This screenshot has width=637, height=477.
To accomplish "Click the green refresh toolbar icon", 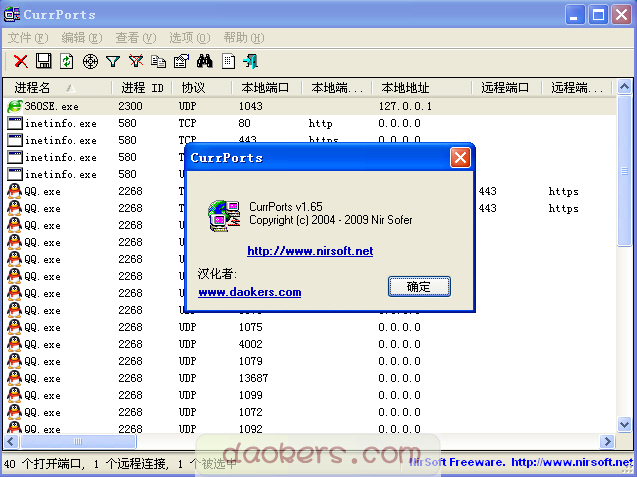I will 67,61.
